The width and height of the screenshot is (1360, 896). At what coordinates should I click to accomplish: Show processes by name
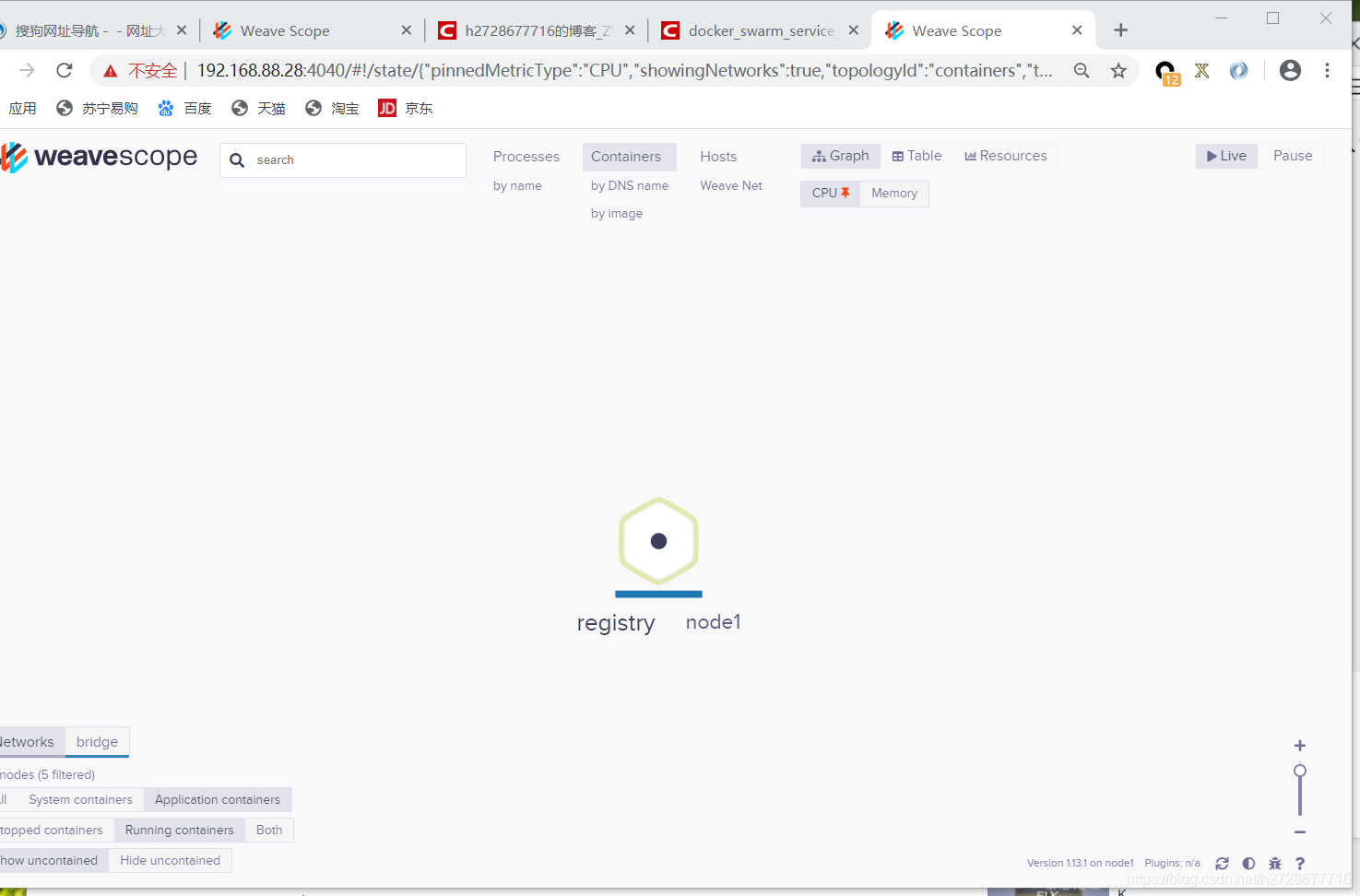517,186
